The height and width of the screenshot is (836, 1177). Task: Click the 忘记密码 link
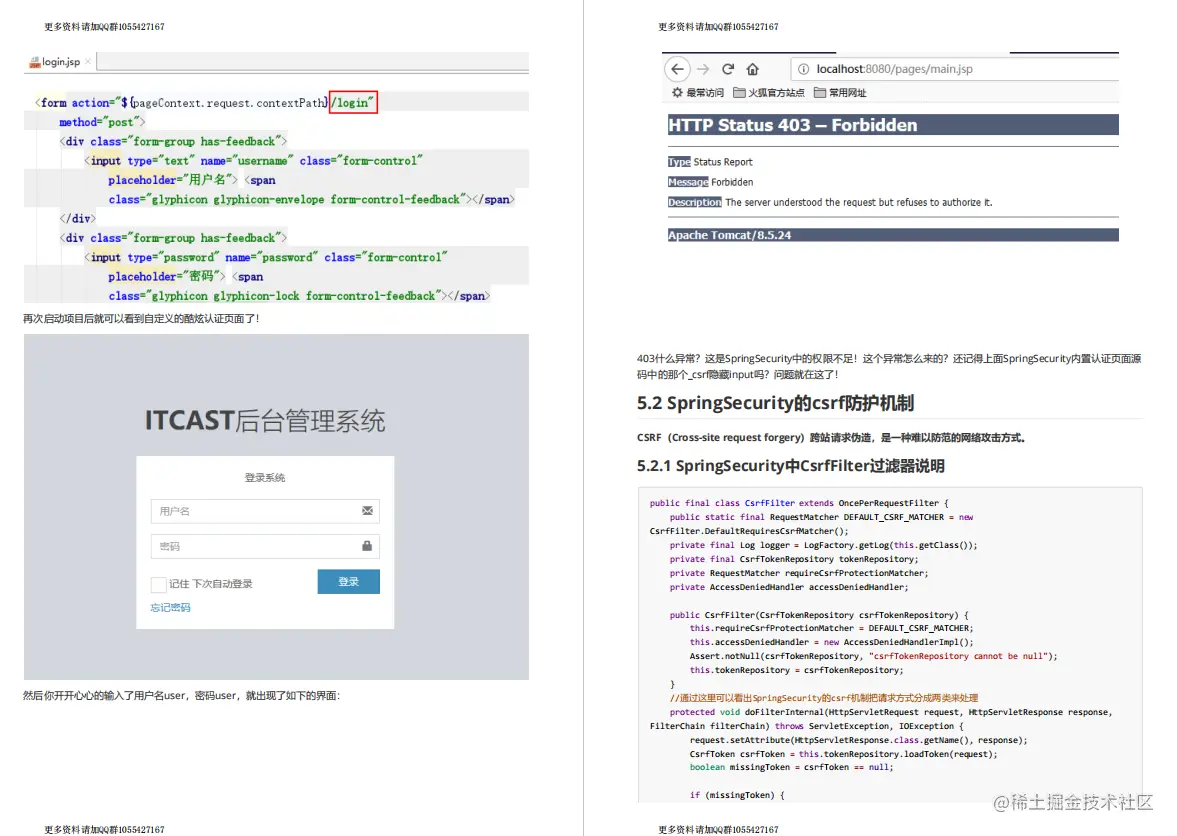click(170, 607)
